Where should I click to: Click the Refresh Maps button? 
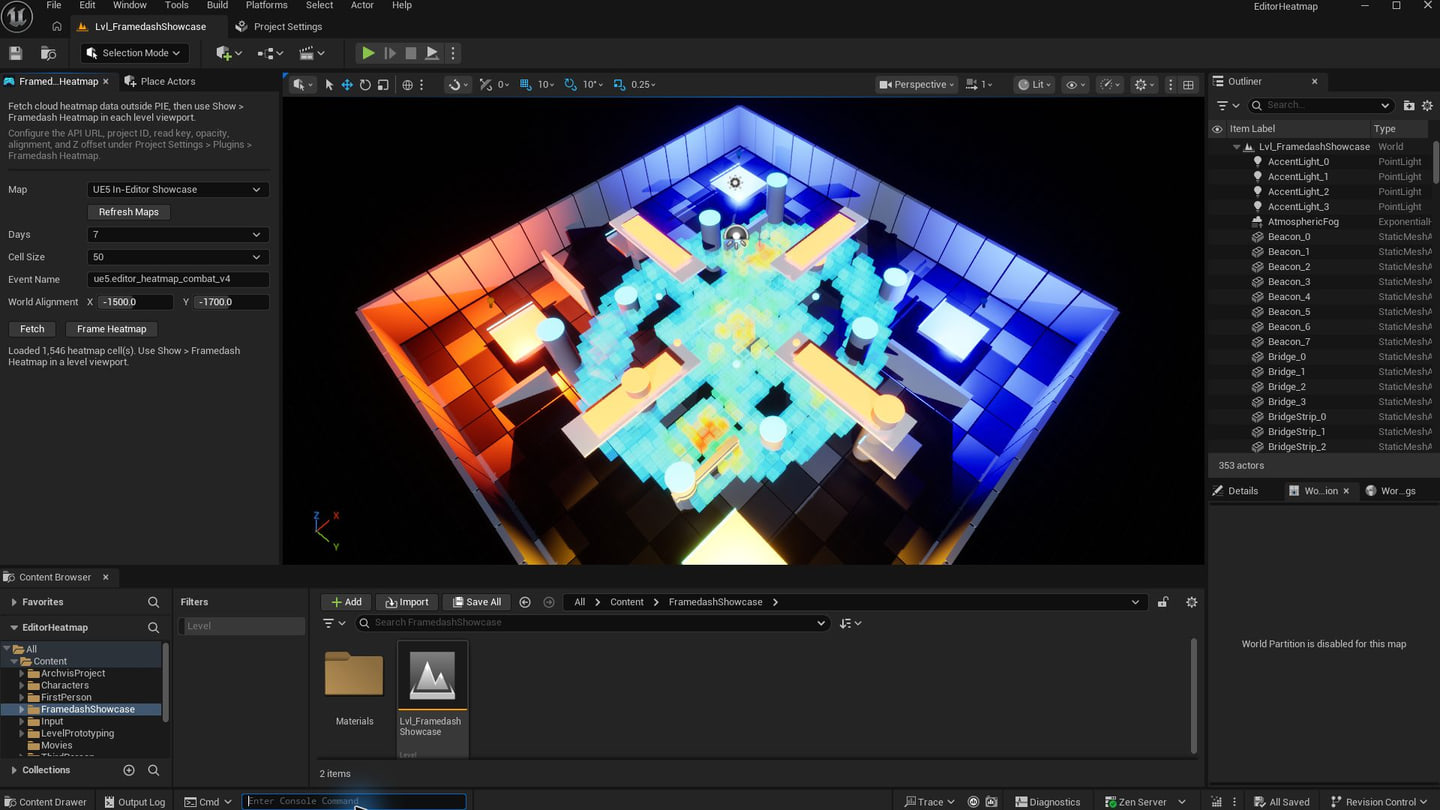(129, 212)
